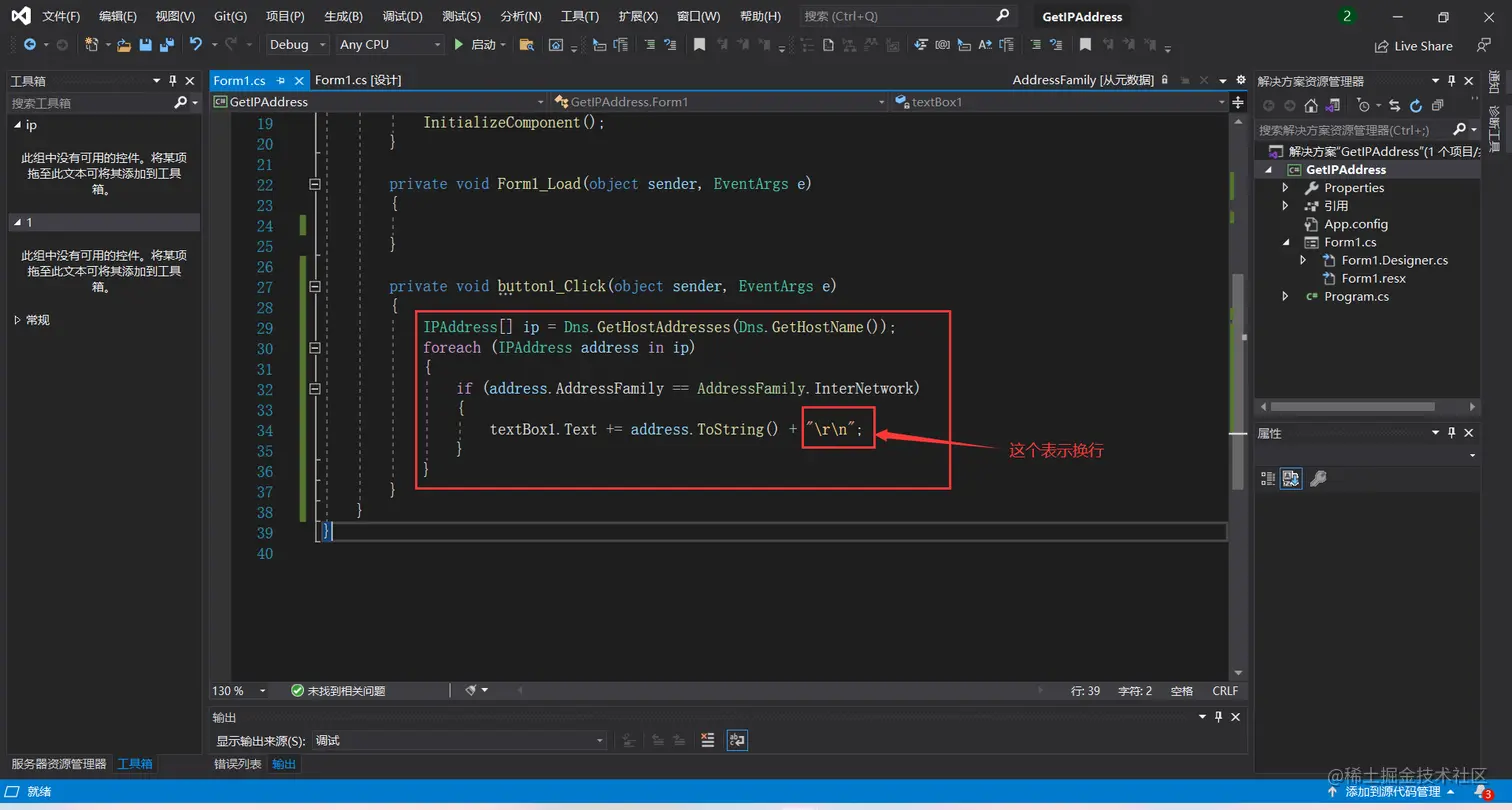Image resolution: width=1512 pixels, height=810 pixels.
Task: Click the bookmark icon in the toolbar
Action: 699,45
